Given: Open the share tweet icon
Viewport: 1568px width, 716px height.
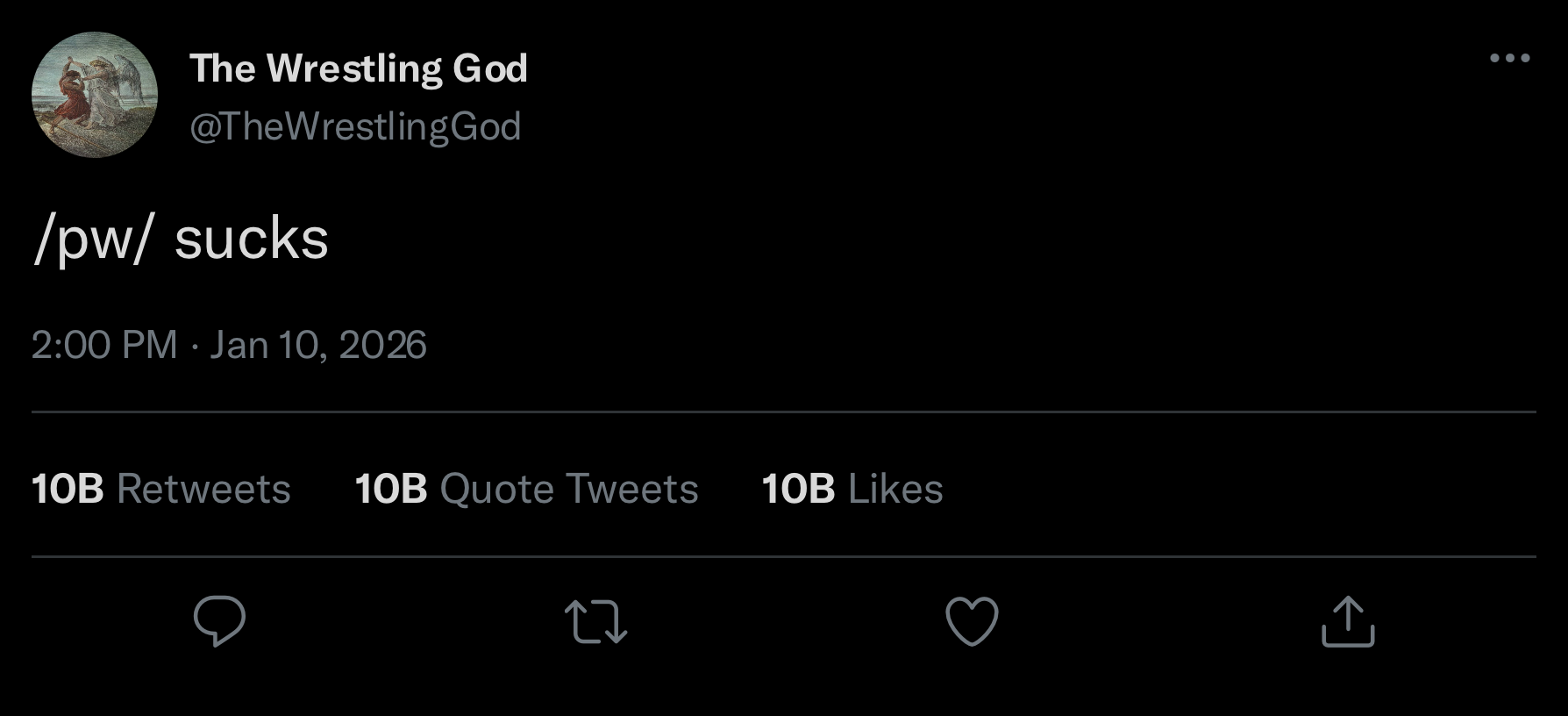Looking at the screenshot, I should [x=1348, y=621].
